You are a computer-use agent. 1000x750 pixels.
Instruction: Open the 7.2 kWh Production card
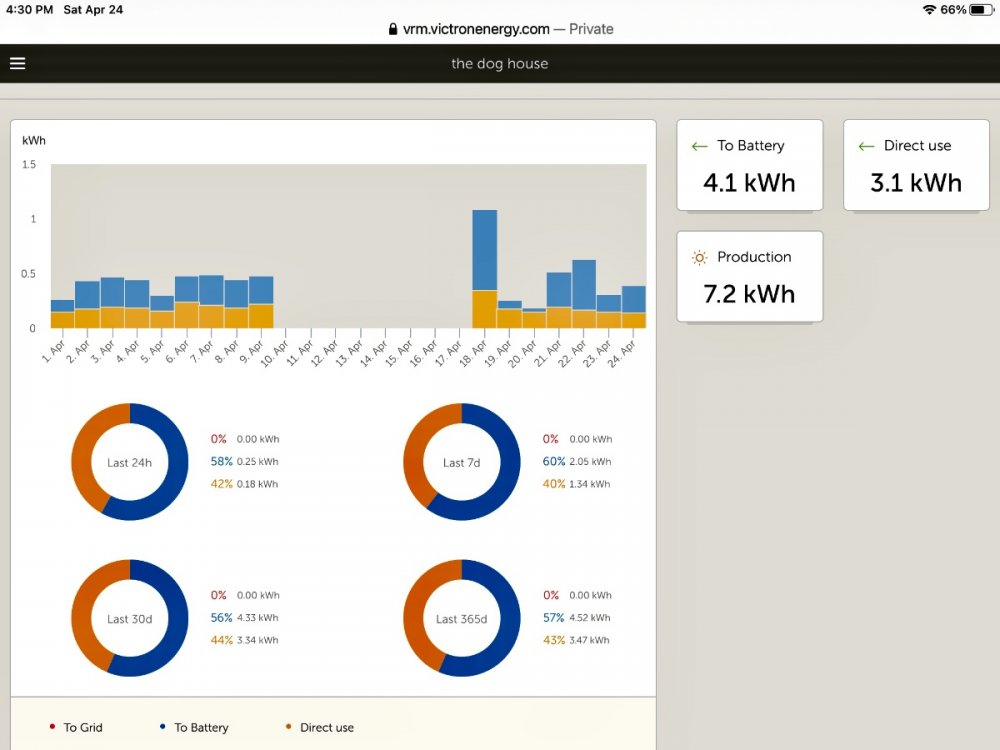(x=749, y=277)
